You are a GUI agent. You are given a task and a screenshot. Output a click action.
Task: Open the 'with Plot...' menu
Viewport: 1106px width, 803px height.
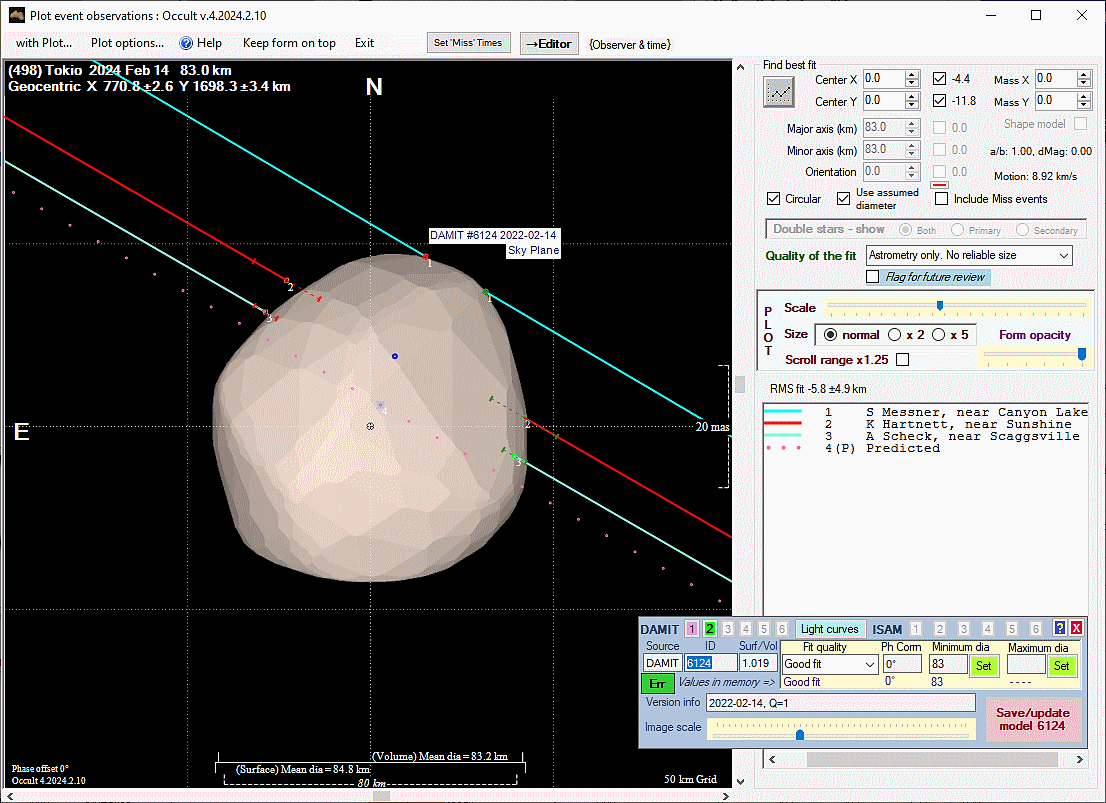point(44,43)
